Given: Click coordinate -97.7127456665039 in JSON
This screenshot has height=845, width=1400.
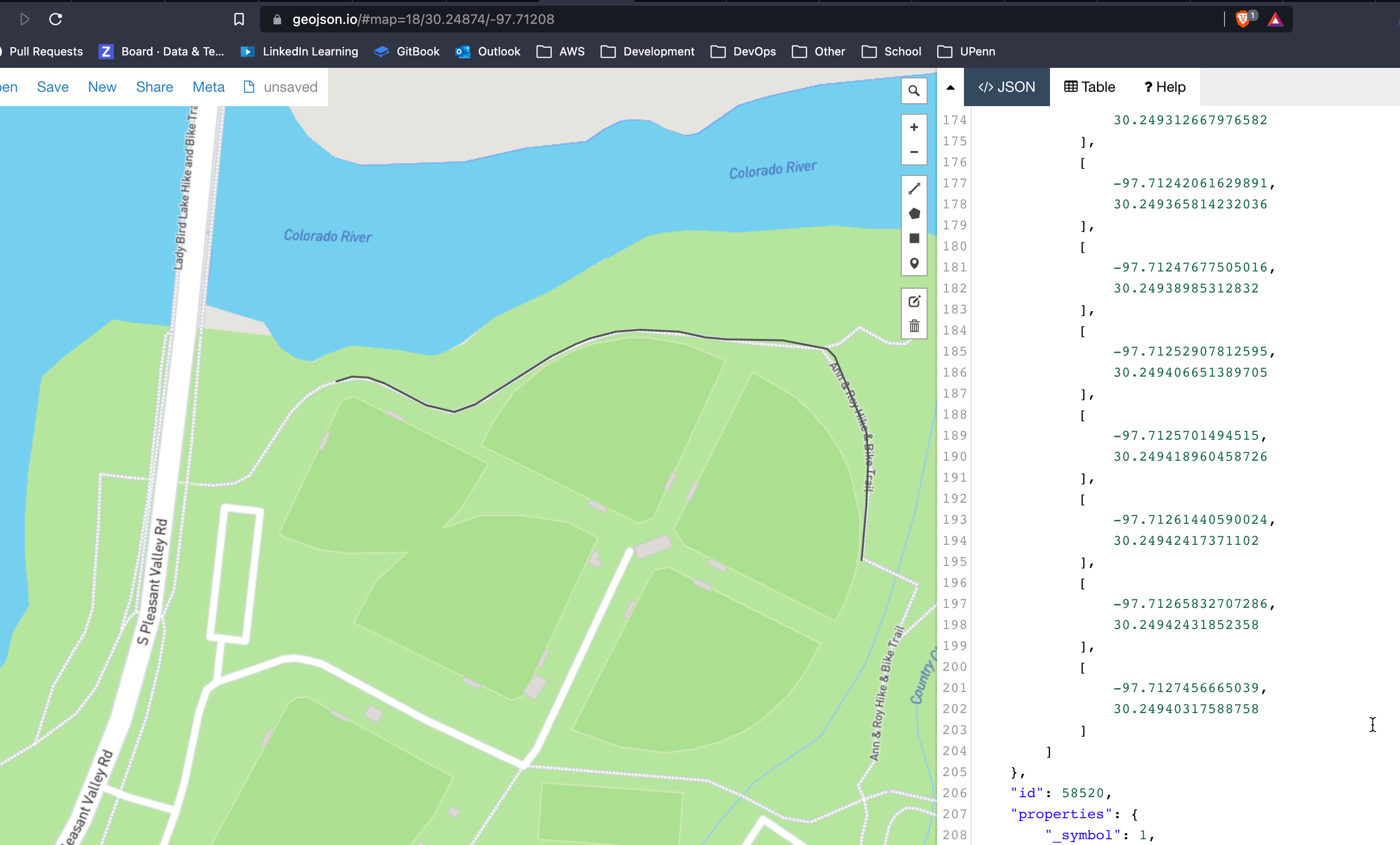Looking at the screenshot, I should pos(1186,688).
